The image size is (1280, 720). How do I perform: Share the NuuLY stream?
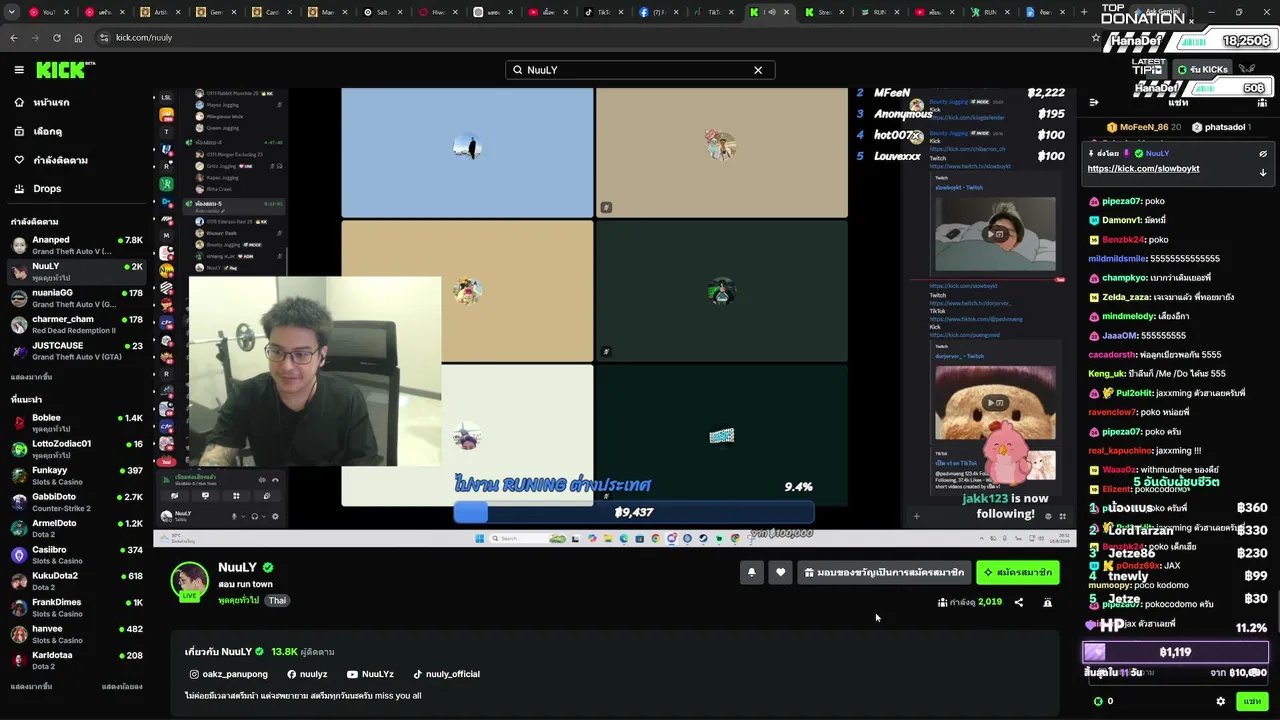(1019, 602)
